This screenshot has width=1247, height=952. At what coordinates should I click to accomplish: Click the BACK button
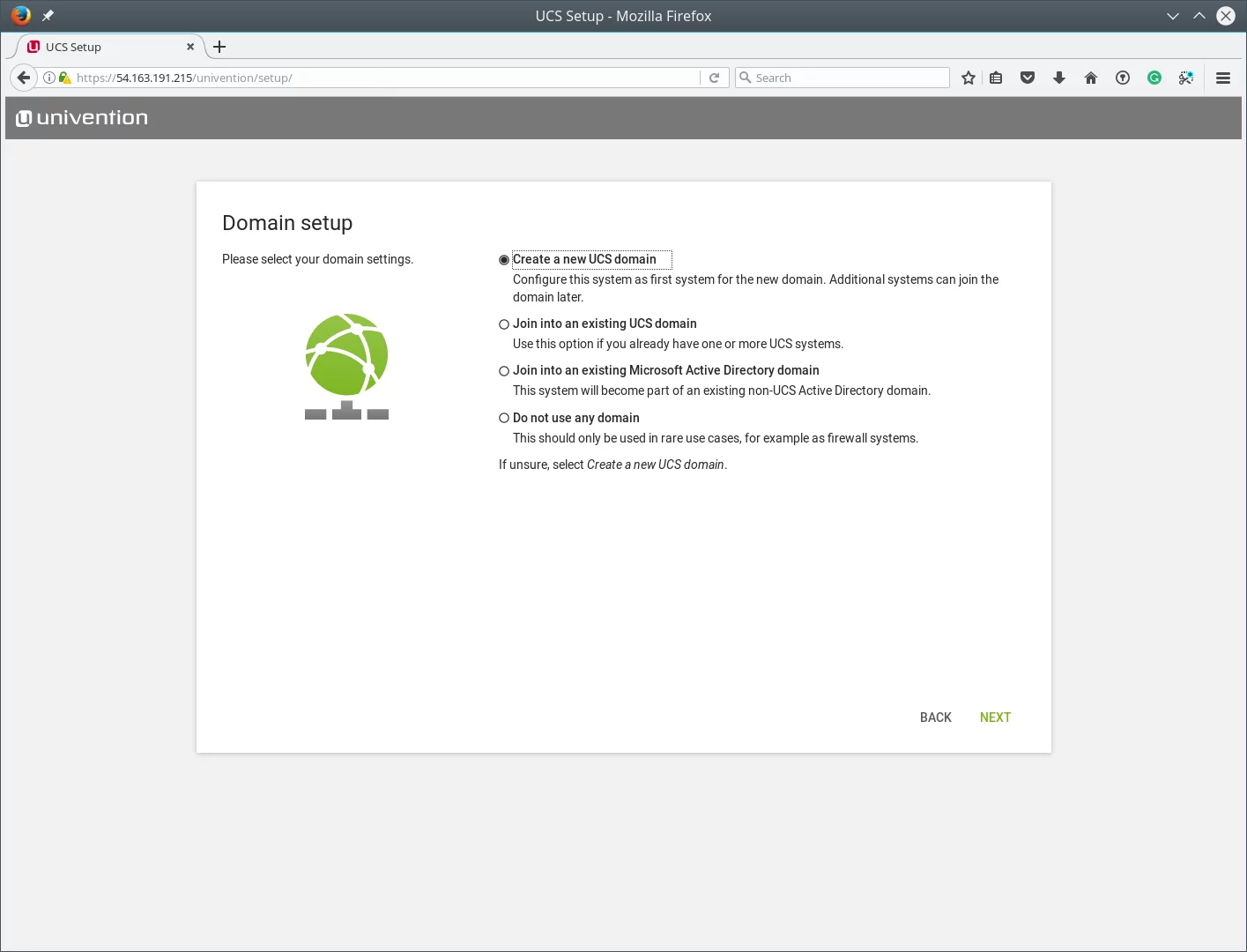tap(935, 718)
